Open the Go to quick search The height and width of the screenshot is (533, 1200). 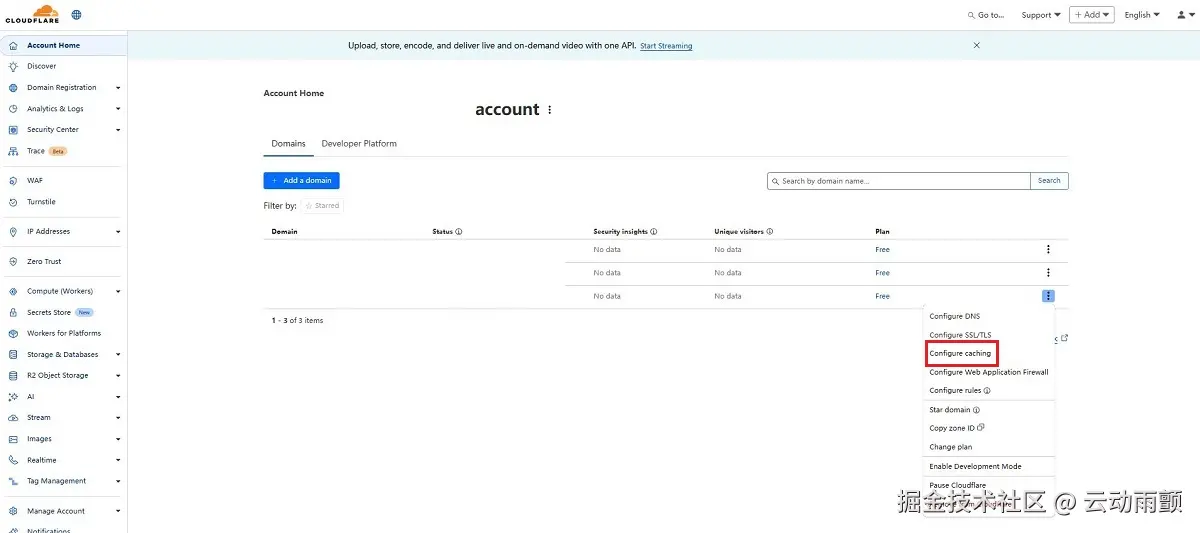986,15
